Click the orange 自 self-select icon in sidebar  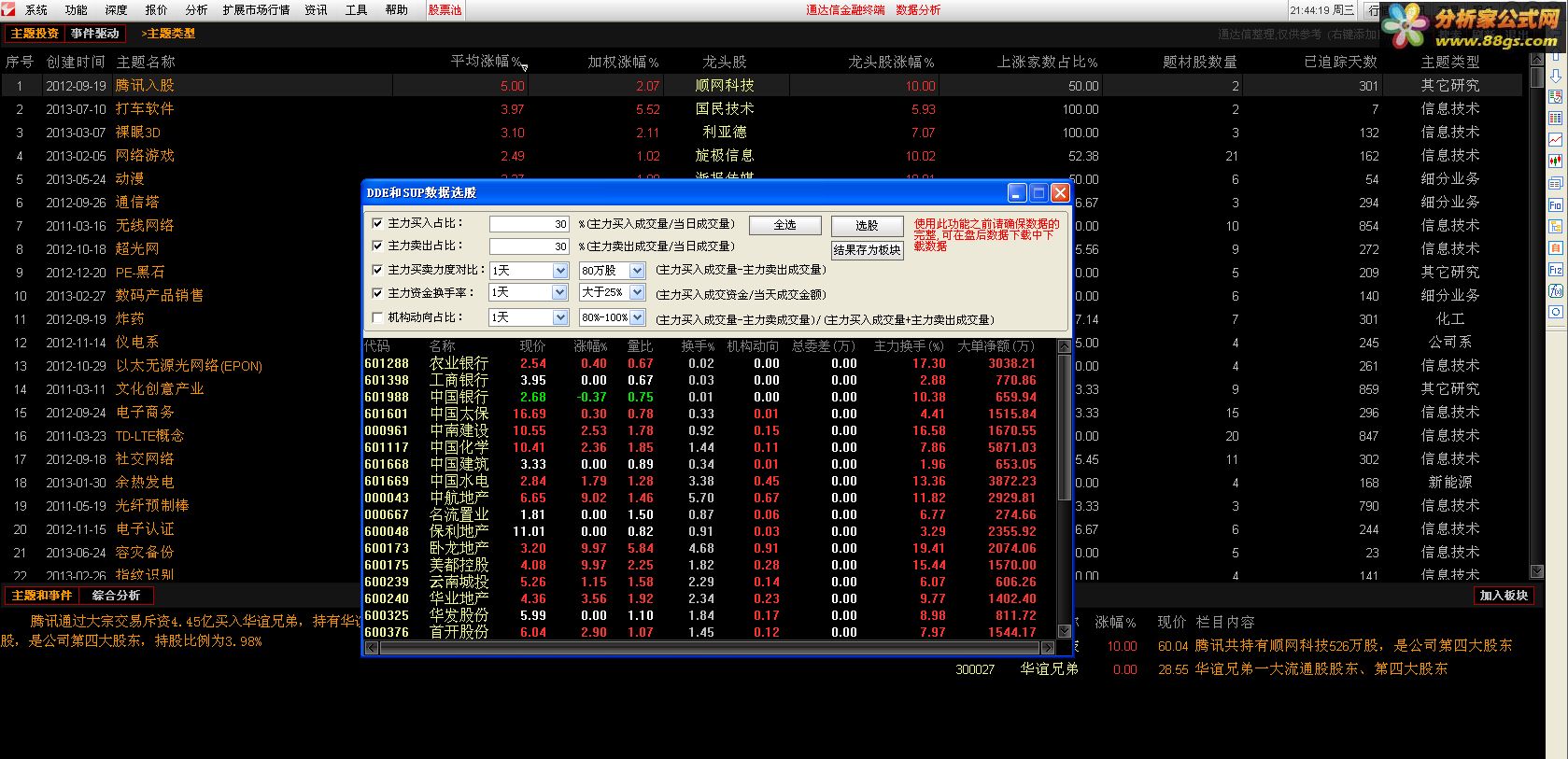1555,248
